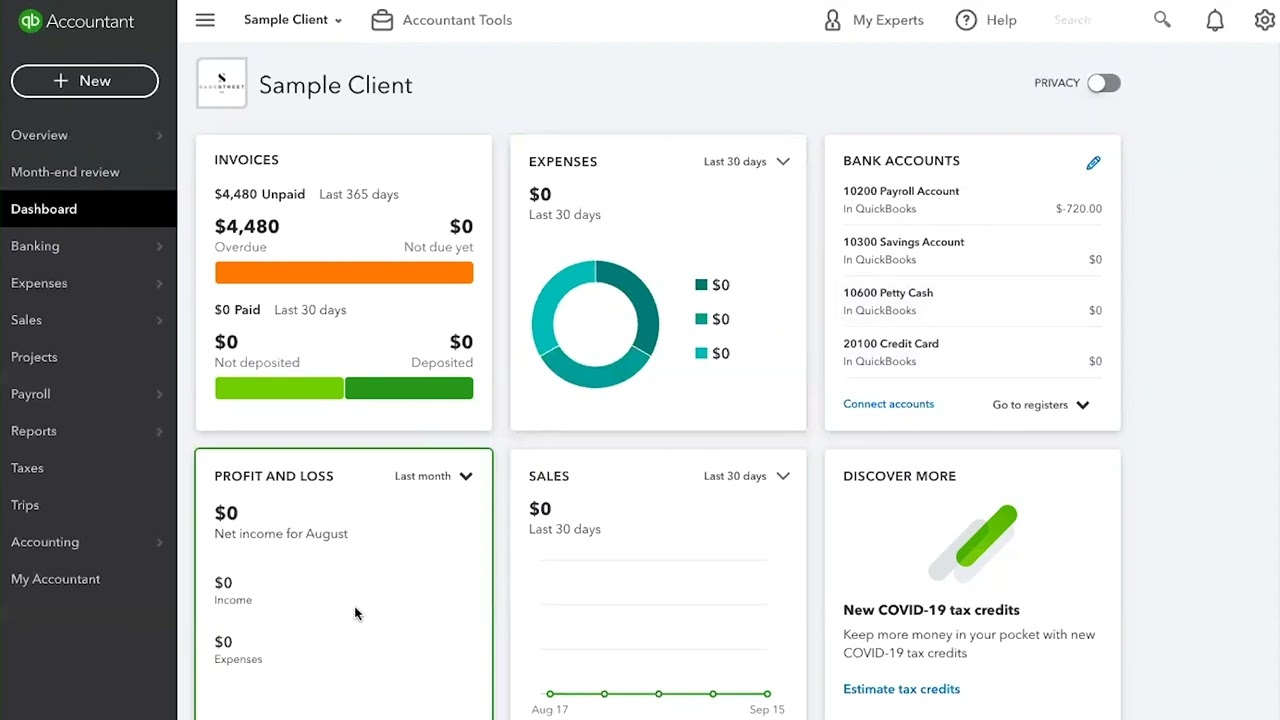Click the expenses donut chart
1280x720 pixels.
coord(595,324)
